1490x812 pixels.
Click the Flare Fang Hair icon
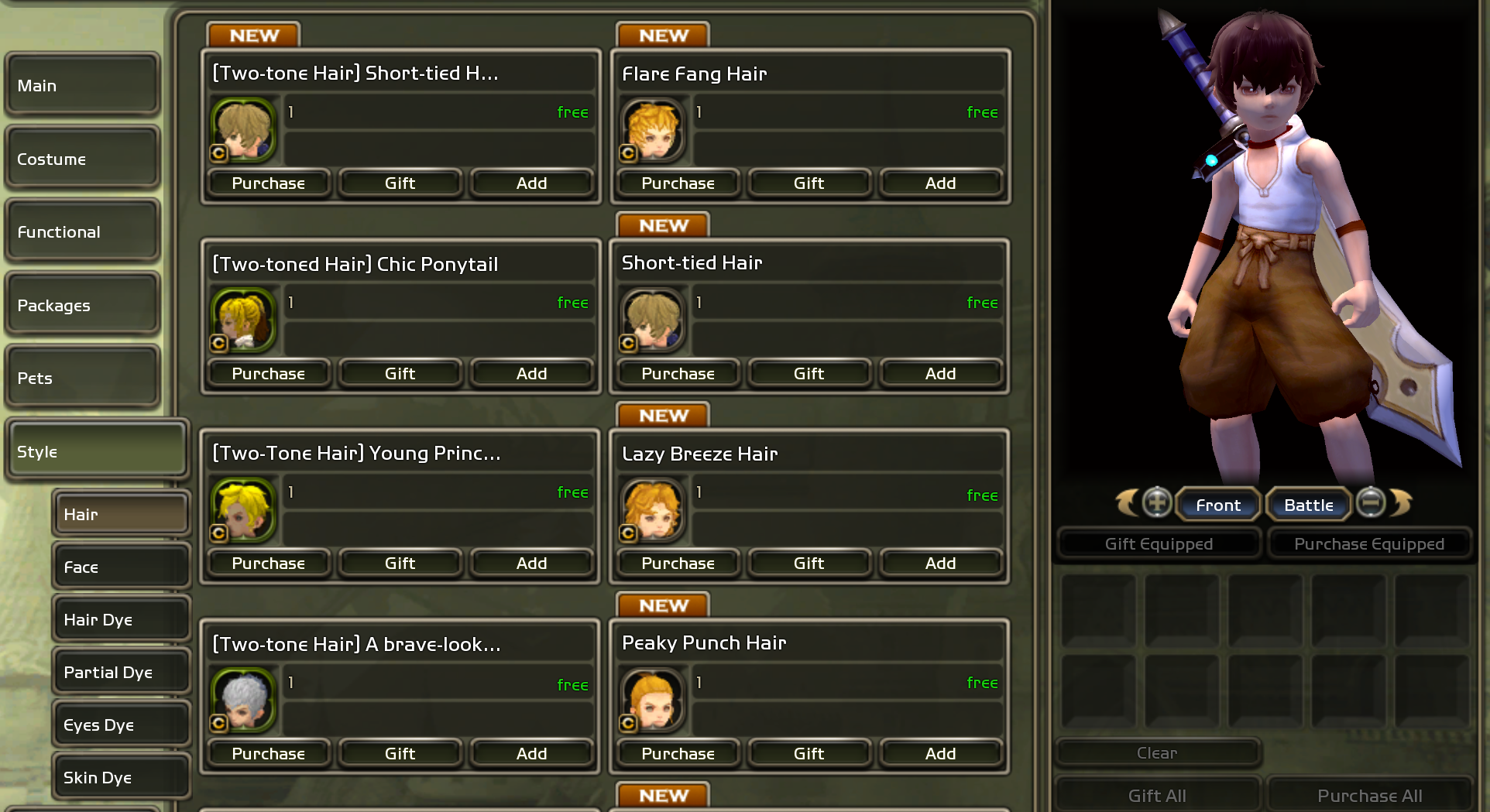[x=653, y=129]
